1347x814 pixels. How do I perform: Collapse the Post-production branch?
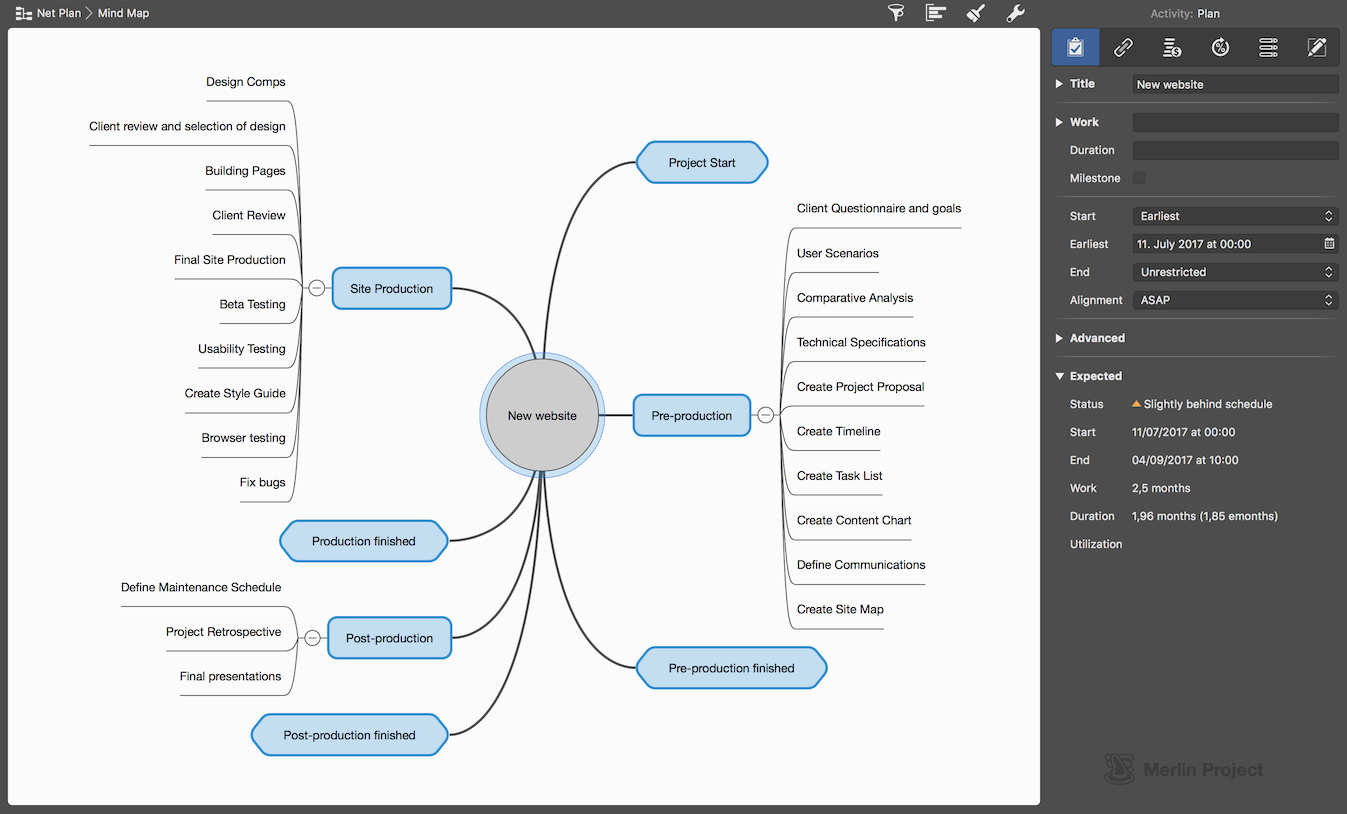click(x=312, y=638)
